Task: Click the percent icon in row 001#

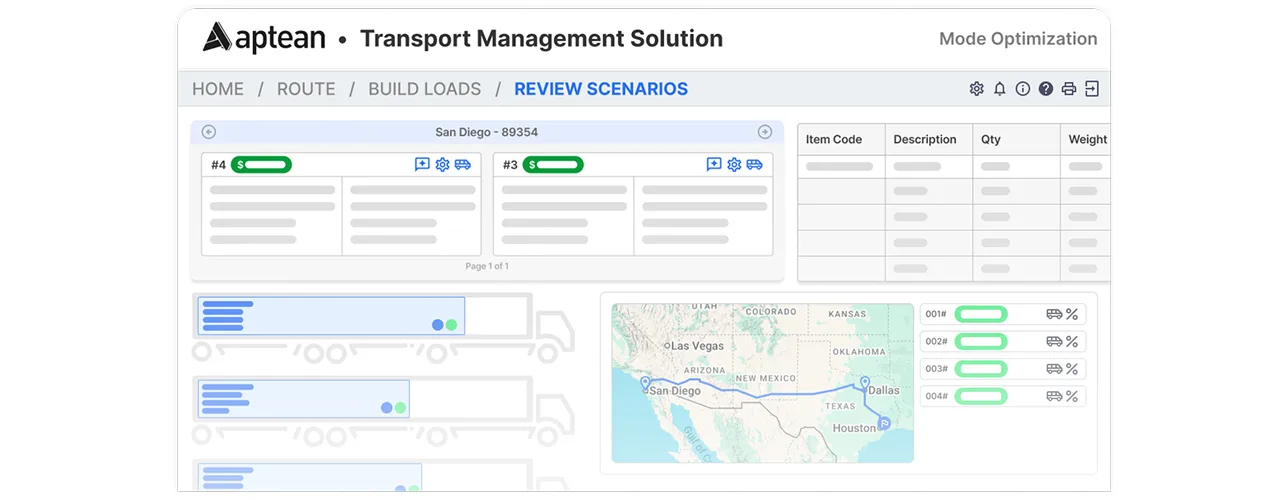Action: pyautogui.click(x=1071, y=314)
